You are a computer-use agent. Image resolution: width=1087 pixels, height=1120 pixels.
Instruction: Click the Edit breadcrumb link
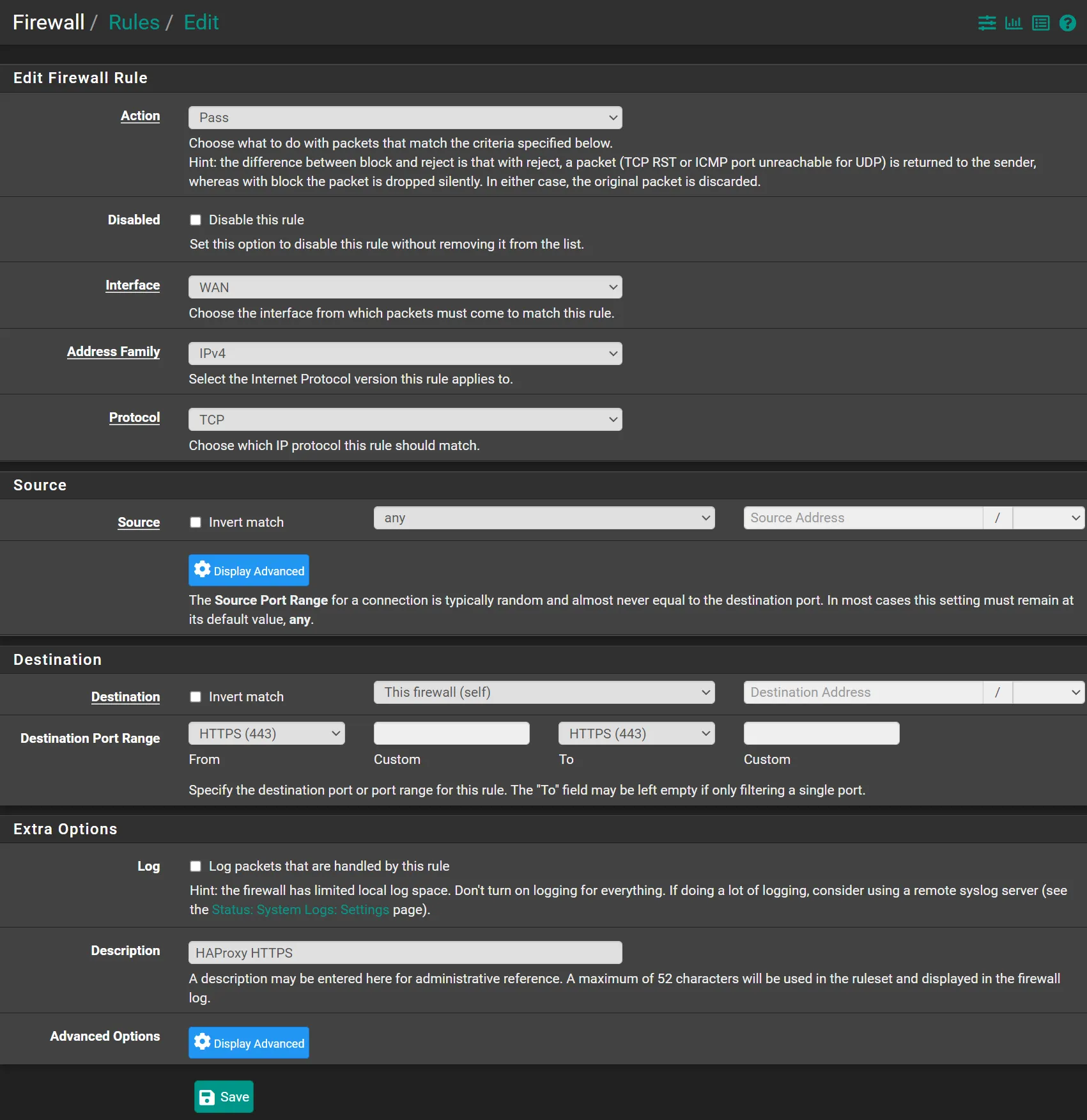click(x=201, y=22)
